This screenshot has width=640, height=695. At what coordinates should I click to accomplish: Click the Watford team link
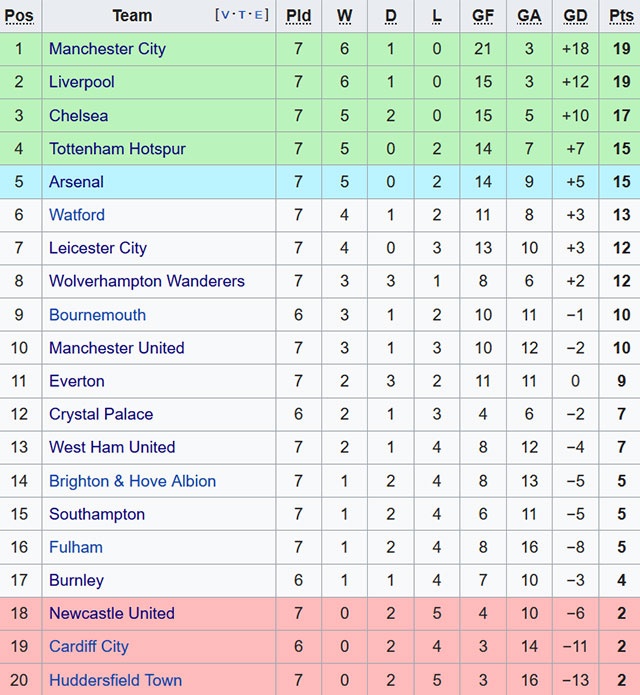tap(76, 215)
